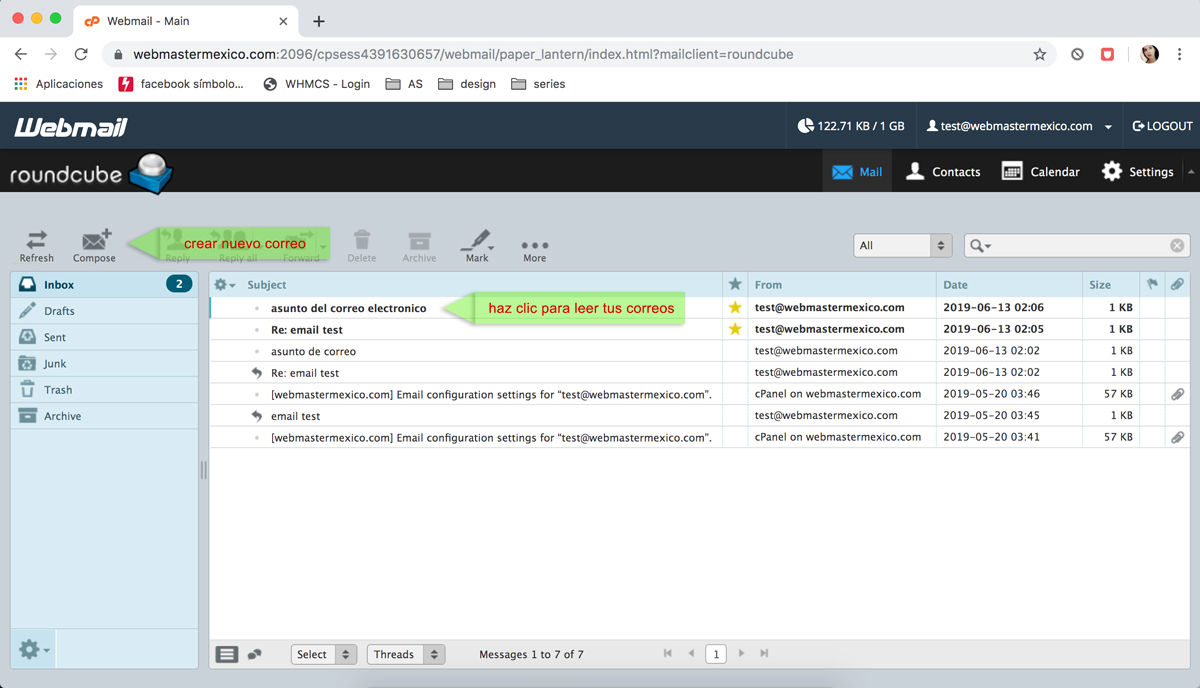
Task: Open the Threads dropdown in footer
Action: click(x=405, y=654)
